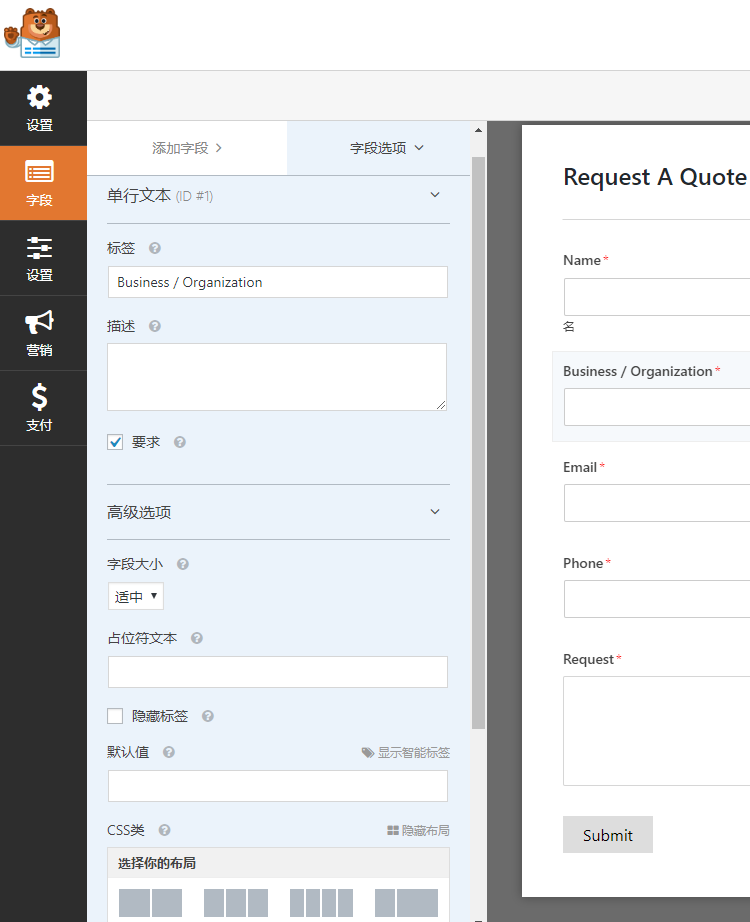Image resolution: width=750 pixels, height=922 pixels.
Task: Select the 字段 fields sidebar icon
Action: pos(40,183)
